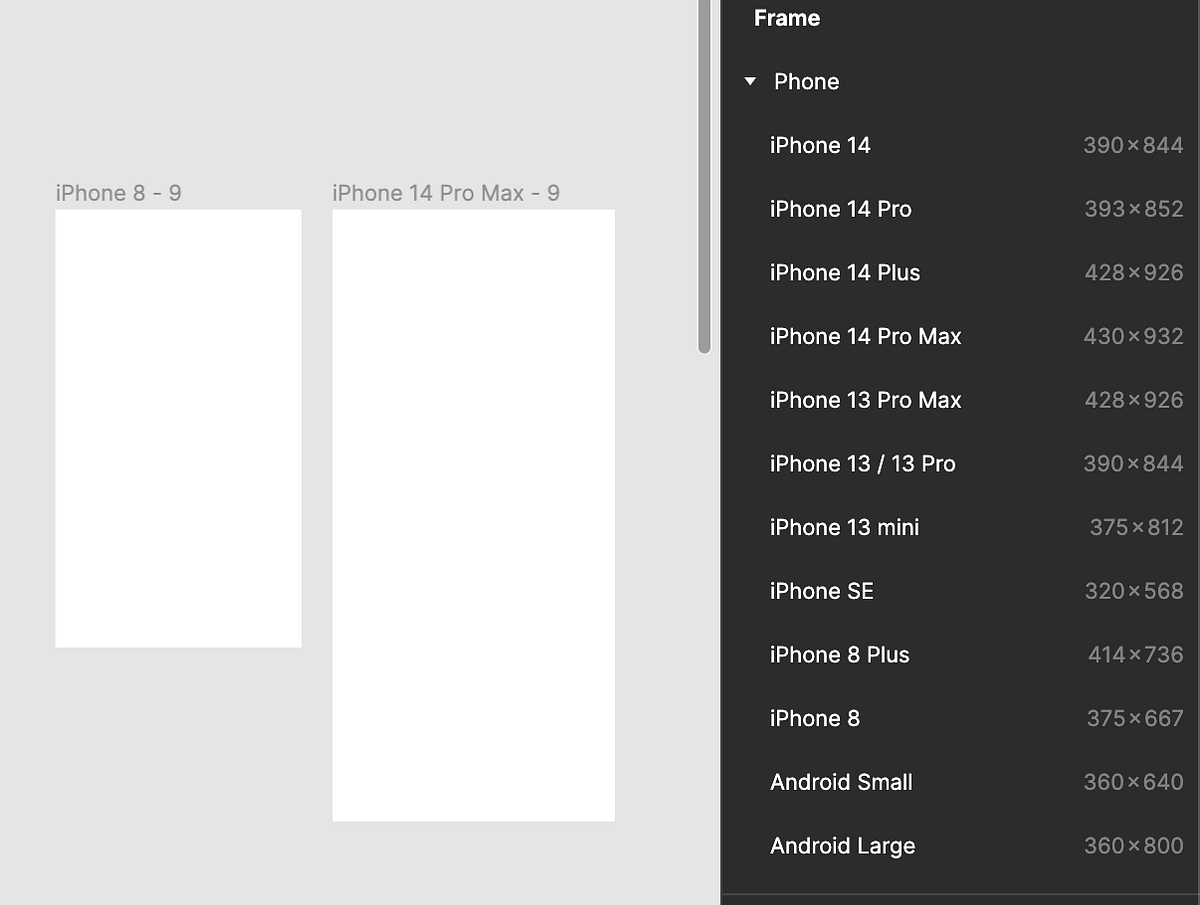Select the iPhone 8 - 9 frame label

point(118,193)
